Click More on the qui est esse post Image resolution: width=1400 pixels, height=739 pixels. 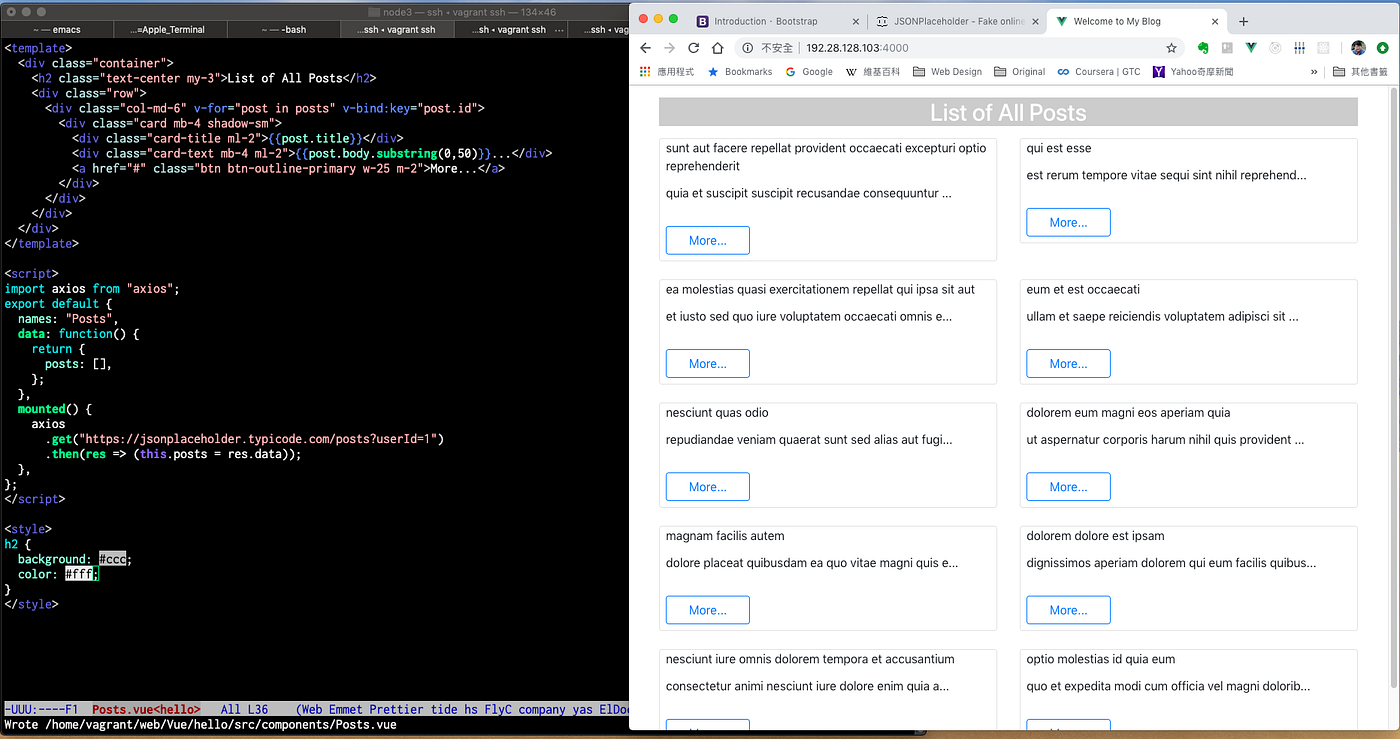pyautogui.click(x=1068, y=222)
